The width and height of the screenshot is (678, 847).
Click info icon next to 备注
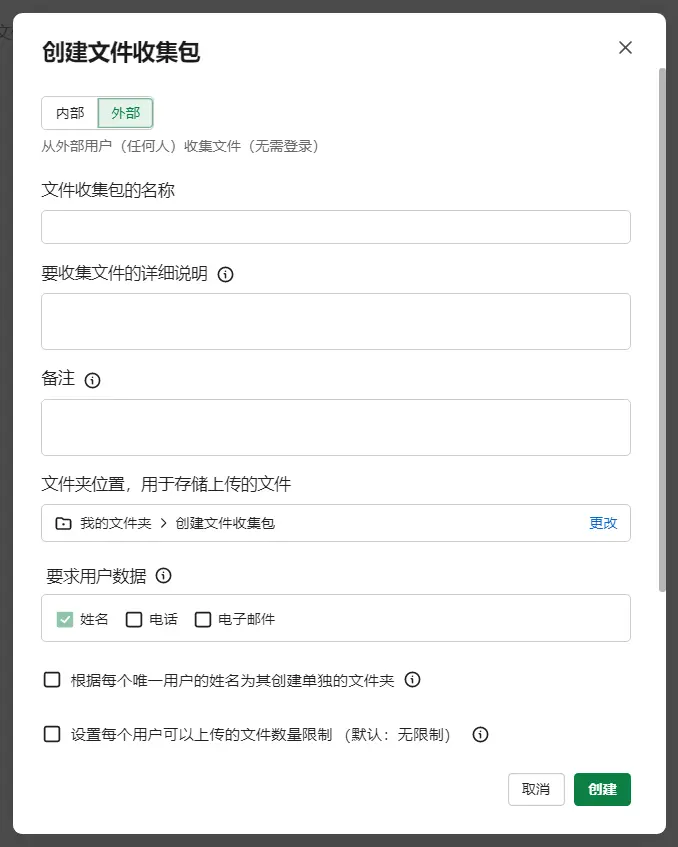[x=93, y=380]
